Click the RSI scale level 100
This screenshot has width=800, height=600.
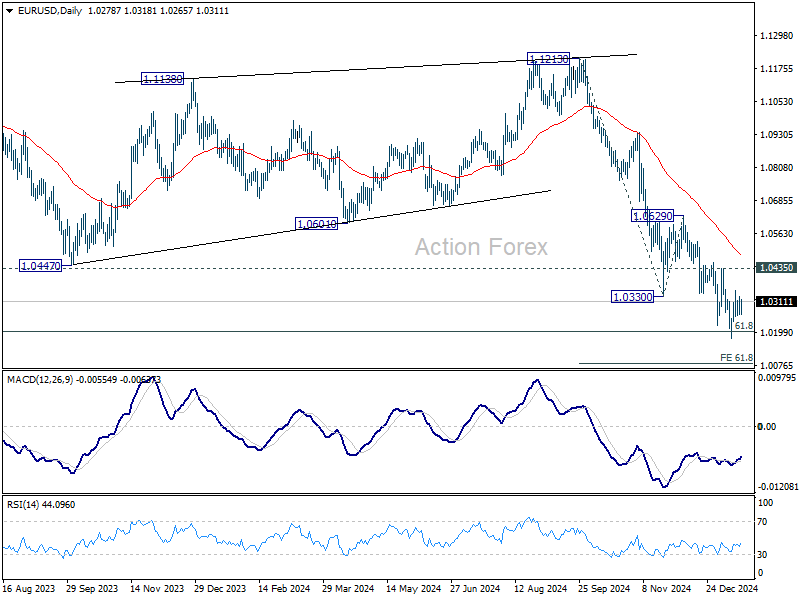click(x=765, y=503)
